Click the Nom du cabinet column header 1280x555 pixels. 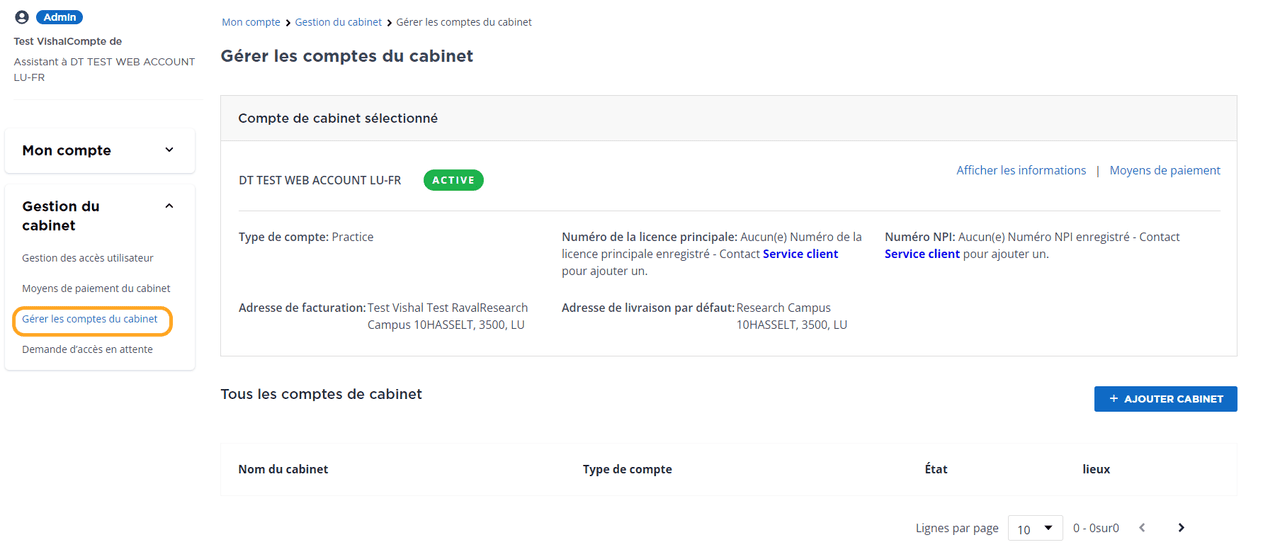283,469
